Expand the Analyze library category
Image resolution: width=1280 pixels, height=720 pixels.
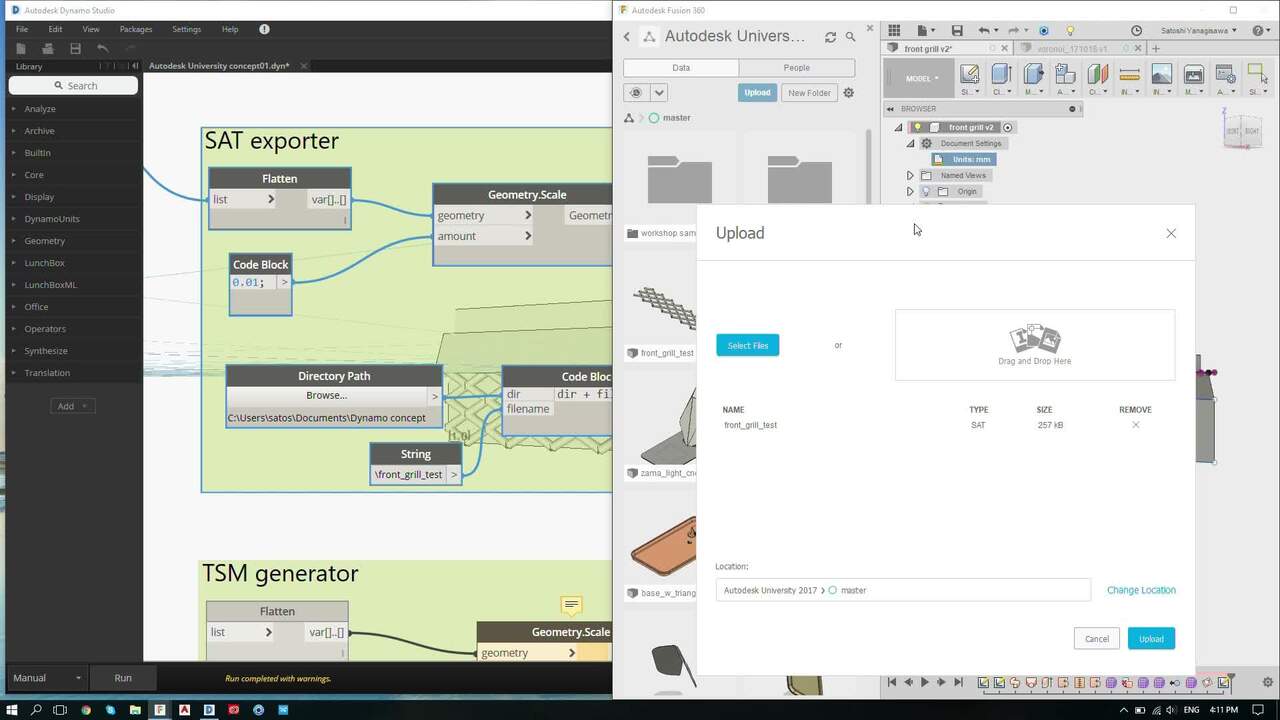pos(14,109)
